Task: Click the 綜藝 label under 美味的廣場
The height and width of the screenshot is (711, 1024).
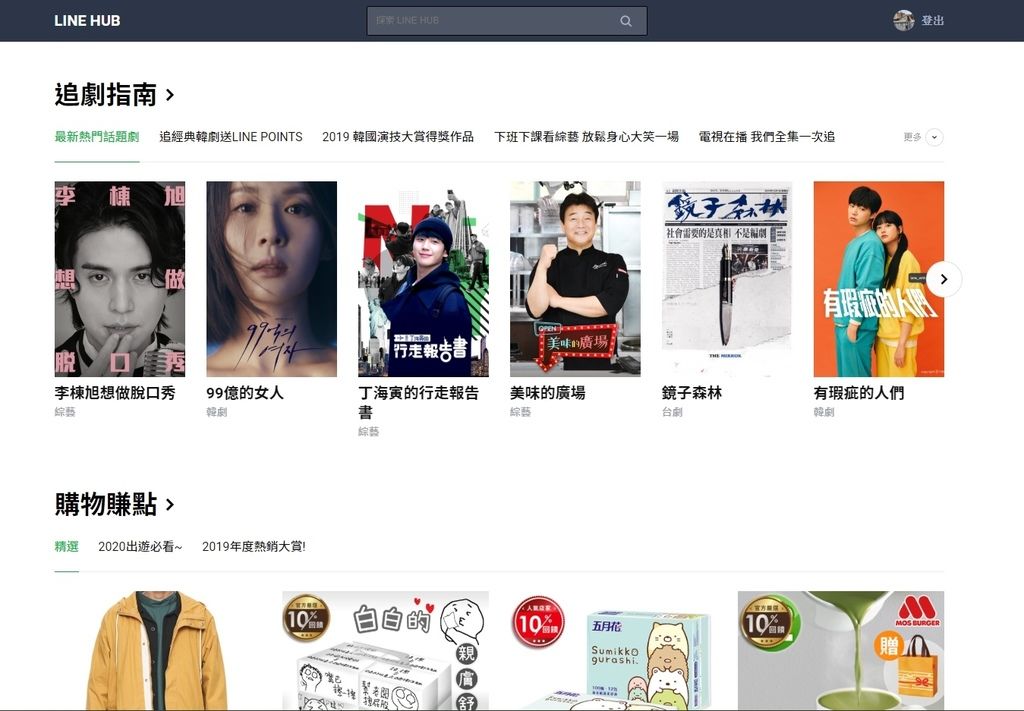Action: click(x=520, y=412)
